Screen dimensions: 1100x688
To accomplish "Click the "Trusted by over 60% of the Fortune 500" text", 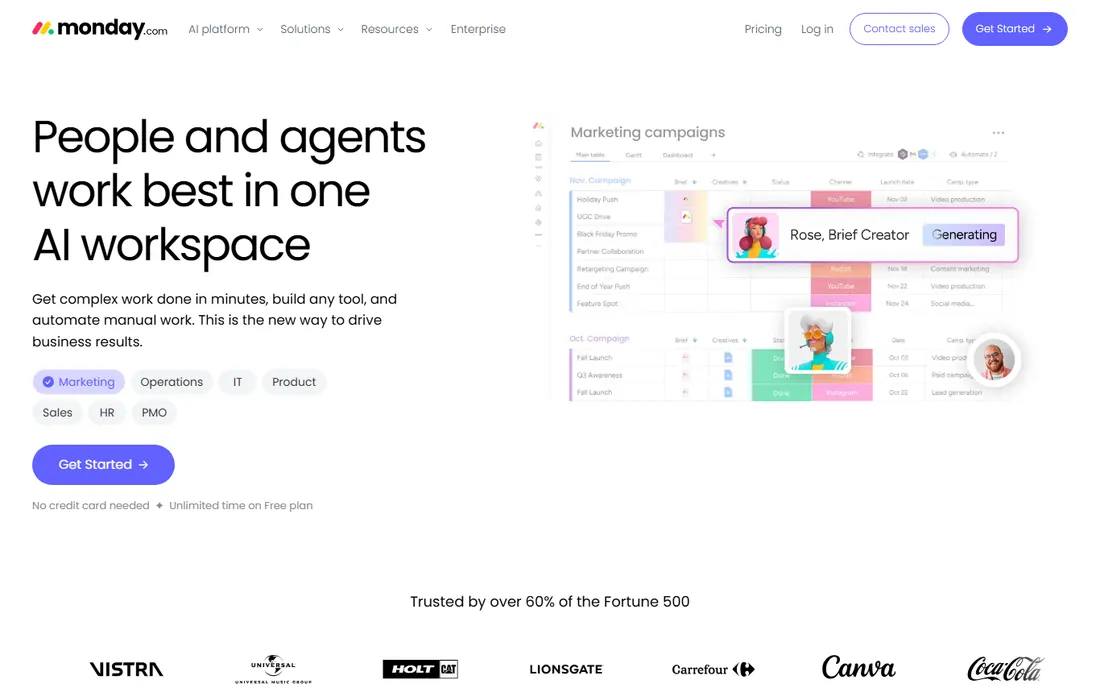I will 550,602.
